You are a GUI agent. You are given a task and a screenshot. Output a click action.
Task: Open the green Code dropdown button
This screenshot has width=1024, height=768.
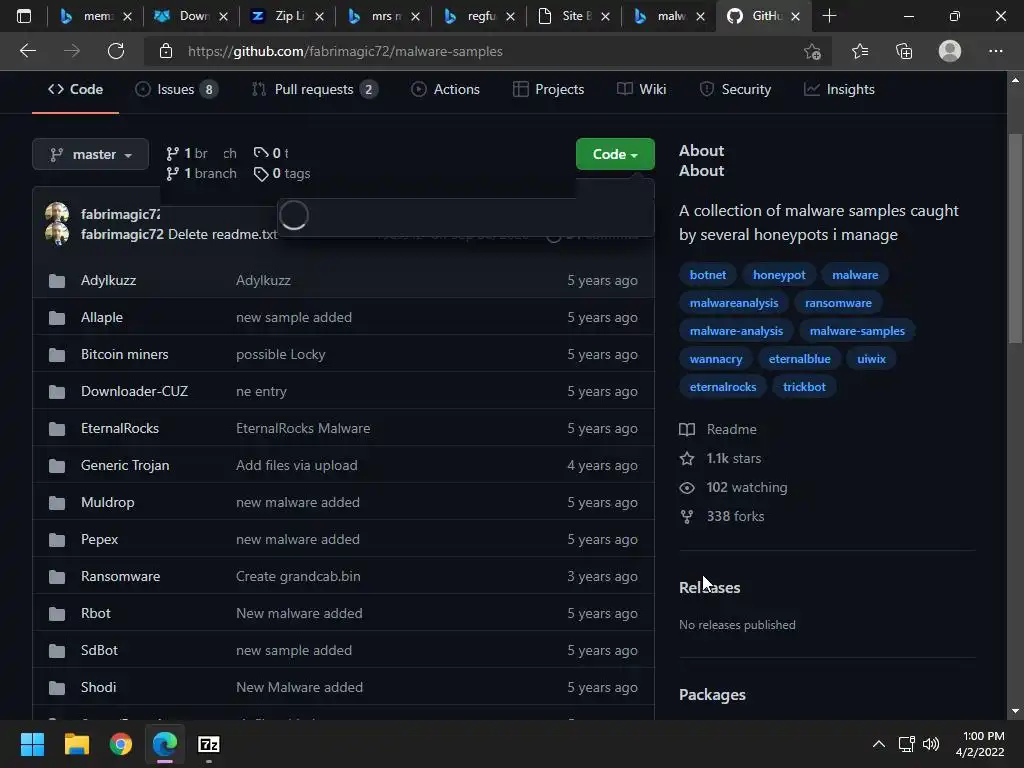click(615, 154)
